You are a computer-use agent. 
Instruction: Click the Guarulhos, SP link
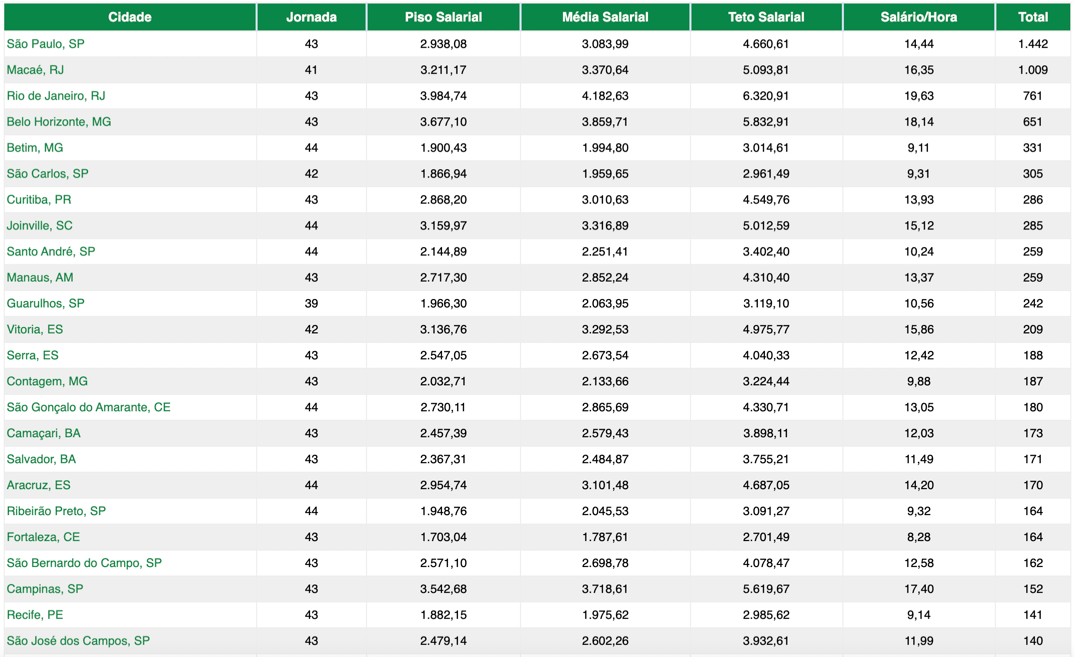(x=45, y=304)
